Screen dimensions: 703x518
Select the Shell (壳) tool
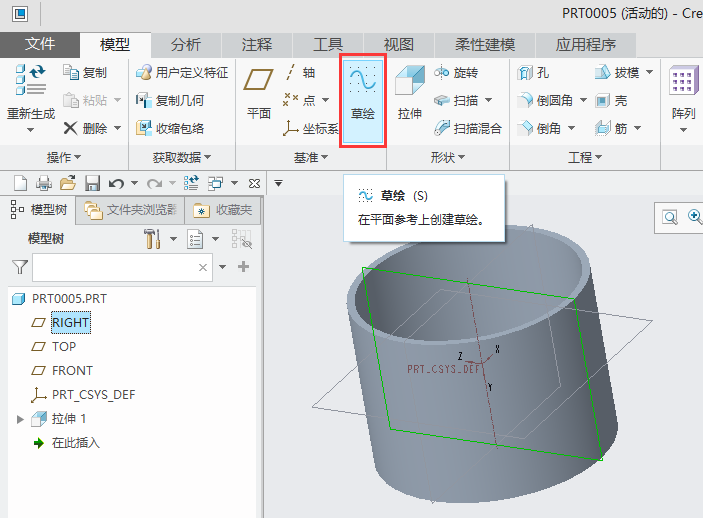(x=611, y=101)
